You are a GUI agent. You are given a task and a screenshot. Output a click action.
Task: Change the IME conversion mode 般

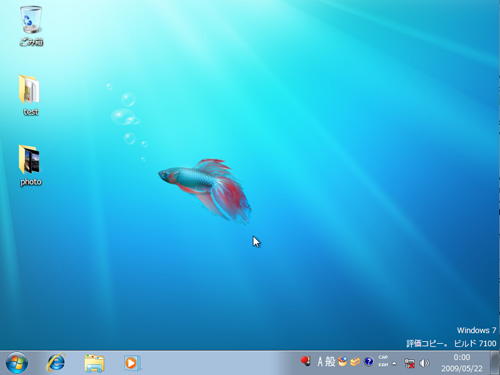click(330, 362)
